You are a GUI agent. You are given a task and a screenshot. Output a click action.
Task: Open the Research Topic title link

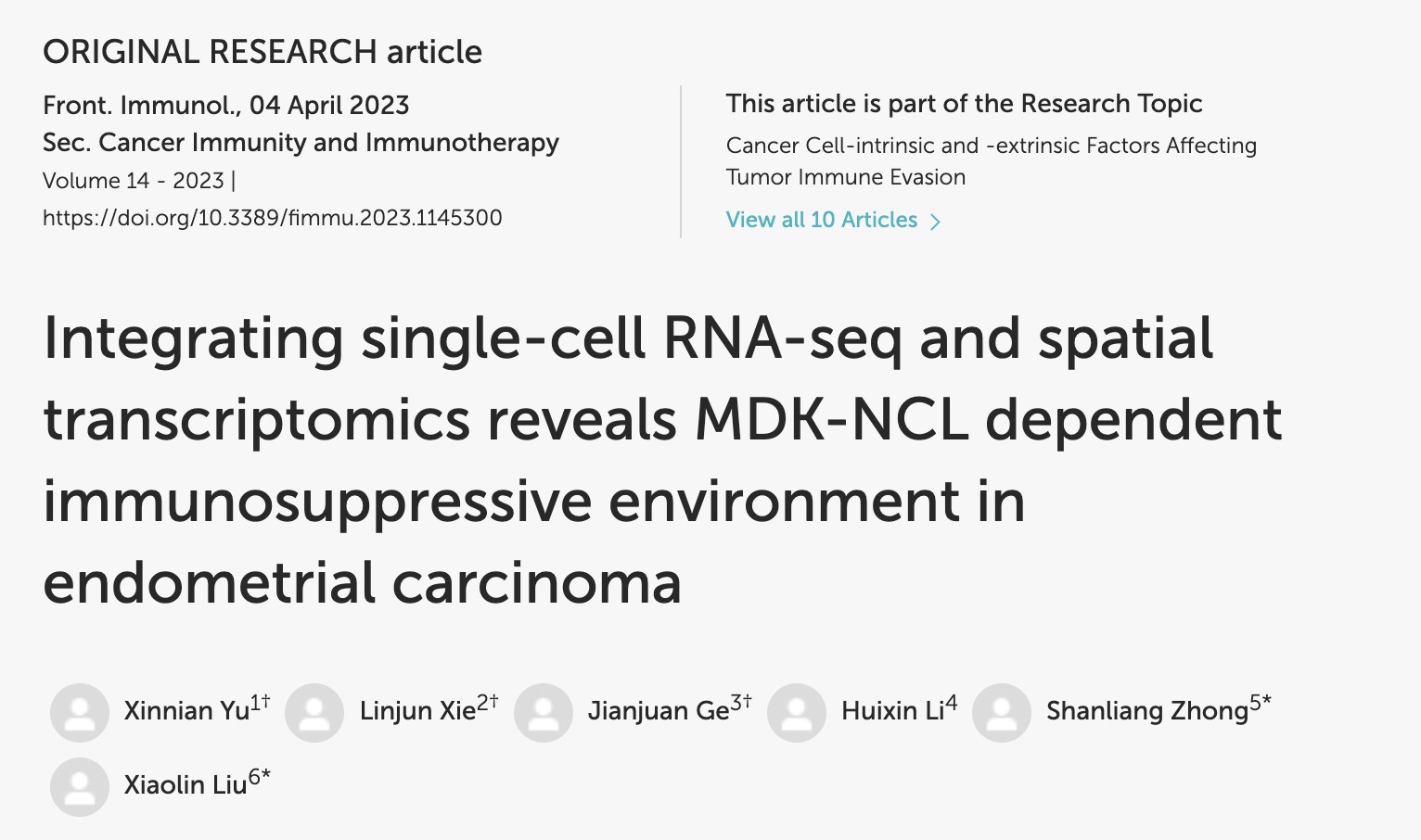[992, 161]
